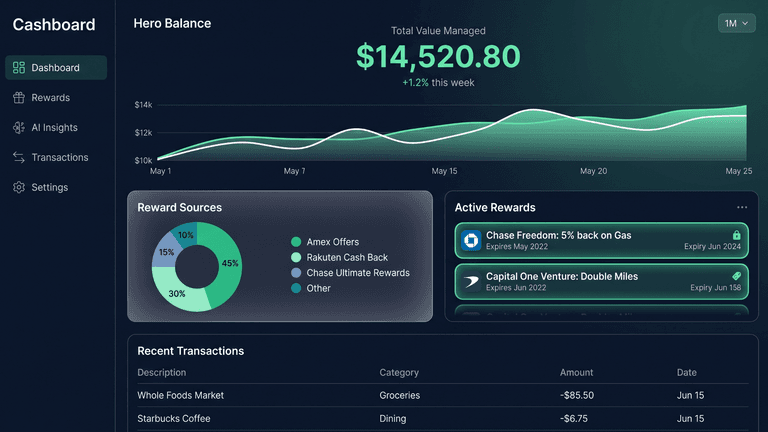
Task: Open the Dashboard menu item
Action: [56, 68]
